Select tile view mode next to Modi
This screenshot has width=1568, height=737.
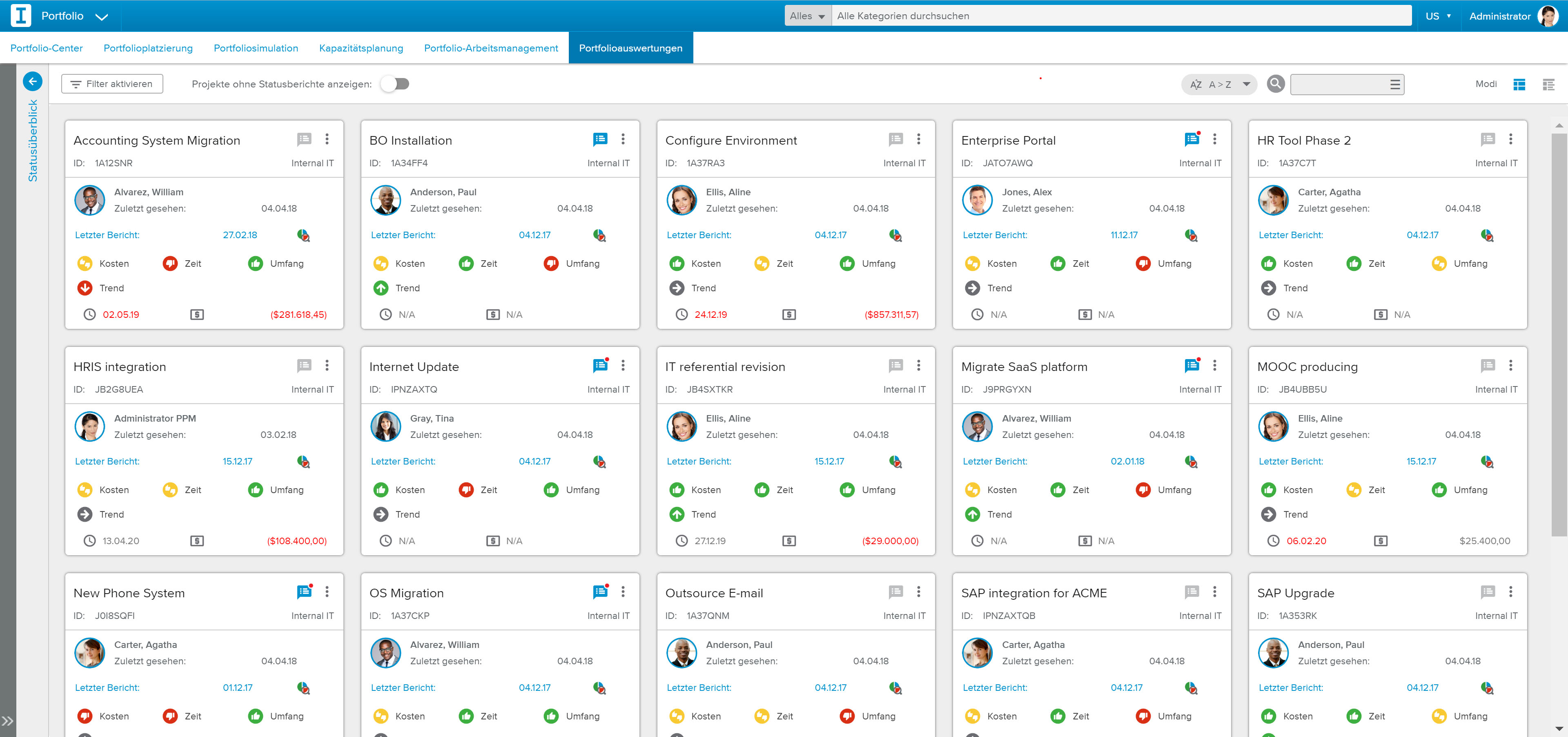(1519, 84)
